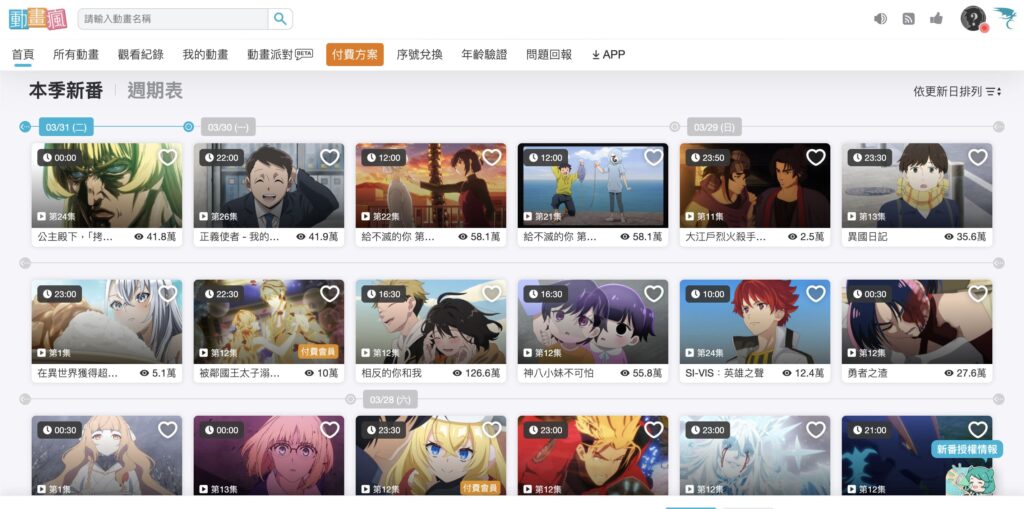
Task: Open 所有動畫 in navigation menu
Action: [76, 55]
